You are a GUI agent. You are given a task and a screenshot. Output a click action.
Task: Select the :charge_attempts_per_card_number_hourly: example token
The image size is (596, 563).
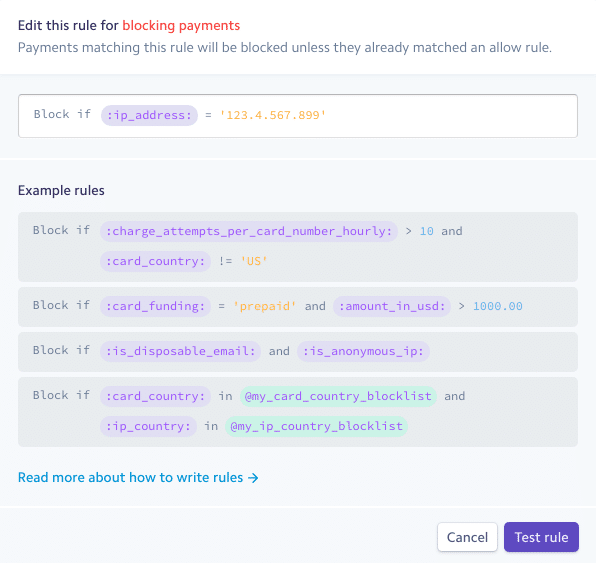pos(249,231)
